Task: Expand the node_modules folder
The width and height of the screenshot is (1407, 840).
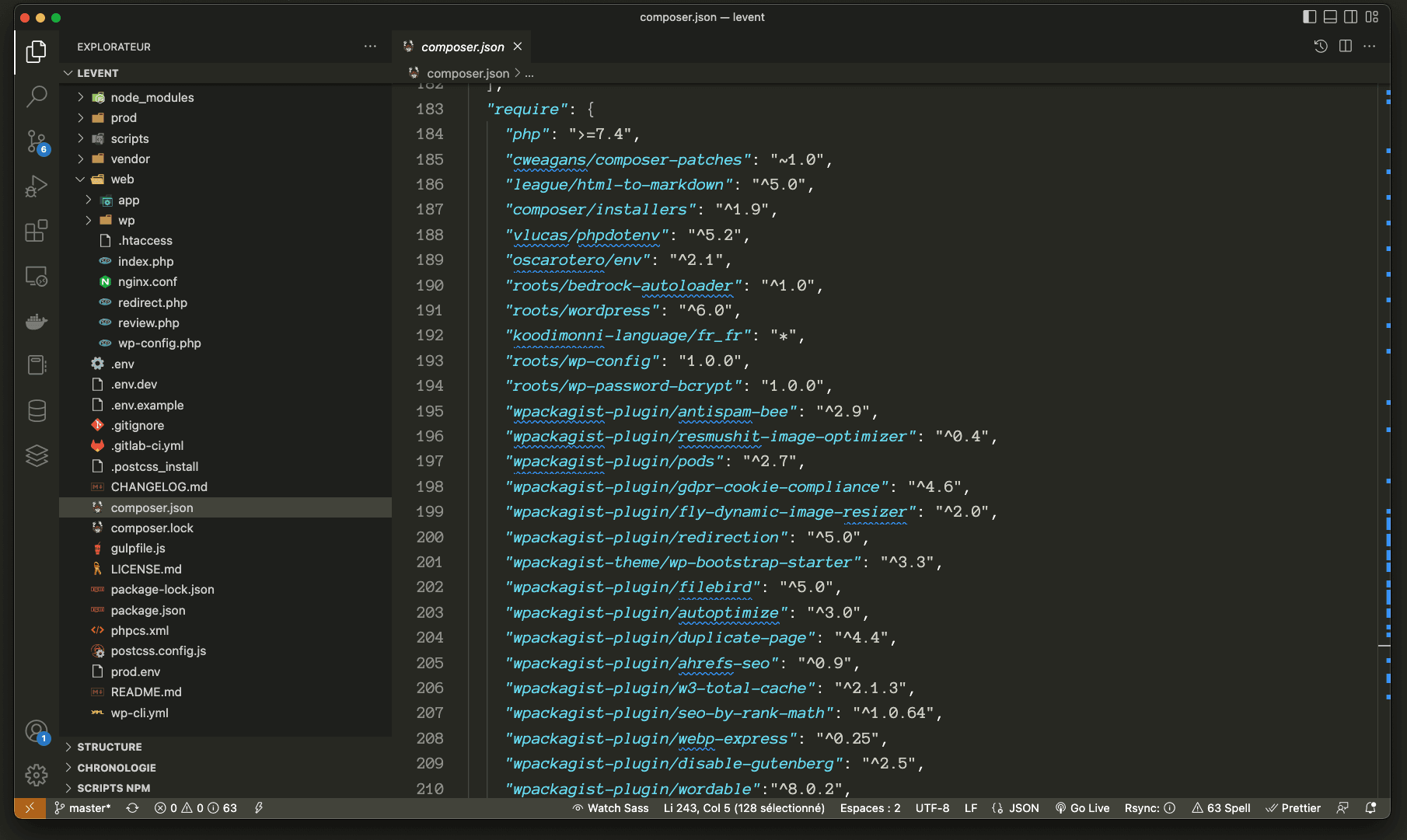Action: (225, 97)
